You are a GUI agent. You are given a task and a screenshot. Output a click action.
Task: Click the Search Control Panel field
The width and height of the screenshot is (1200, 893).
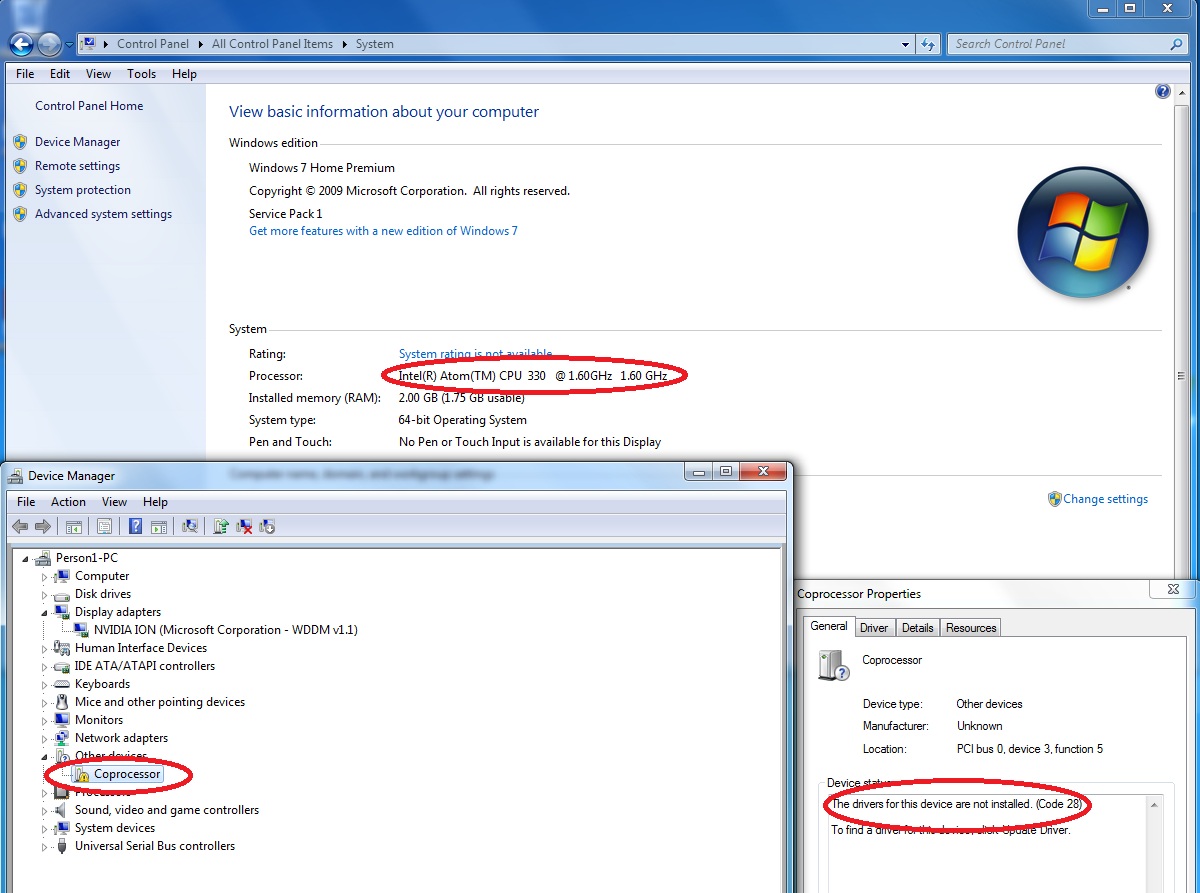coord(1060,44)
